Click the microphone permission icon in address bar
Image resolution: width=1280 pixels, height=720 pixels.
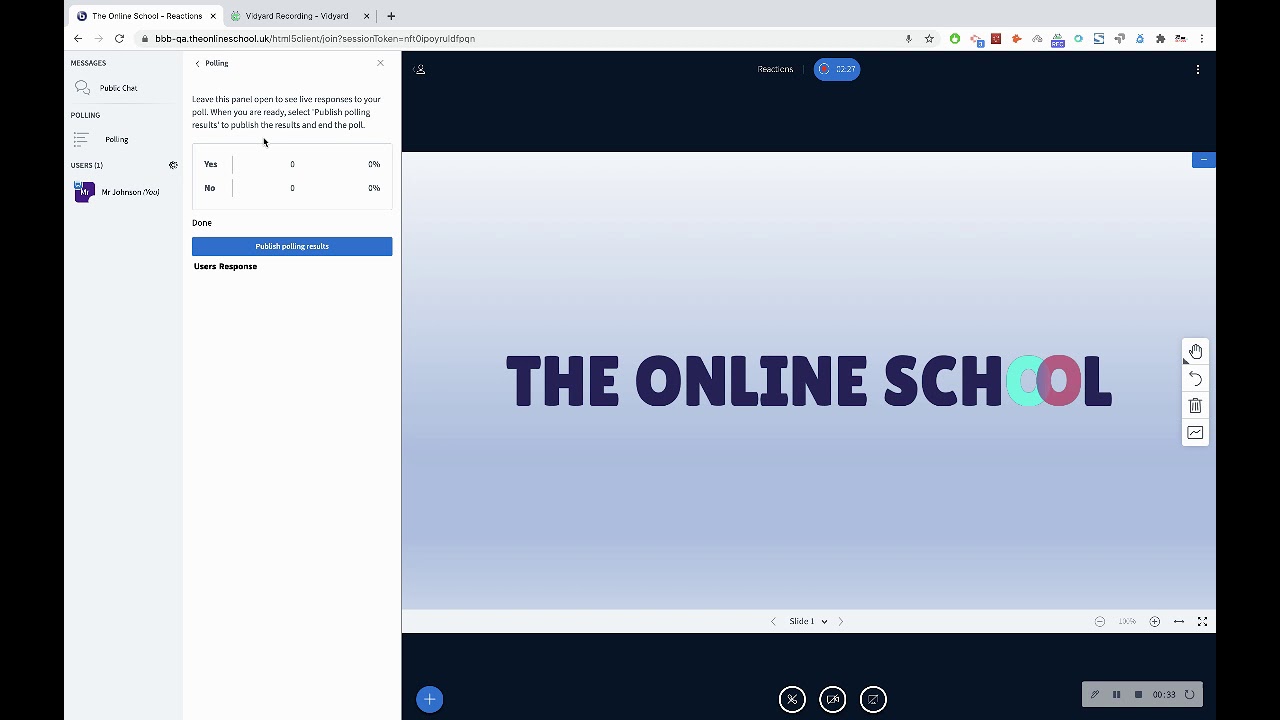(908, 38)
